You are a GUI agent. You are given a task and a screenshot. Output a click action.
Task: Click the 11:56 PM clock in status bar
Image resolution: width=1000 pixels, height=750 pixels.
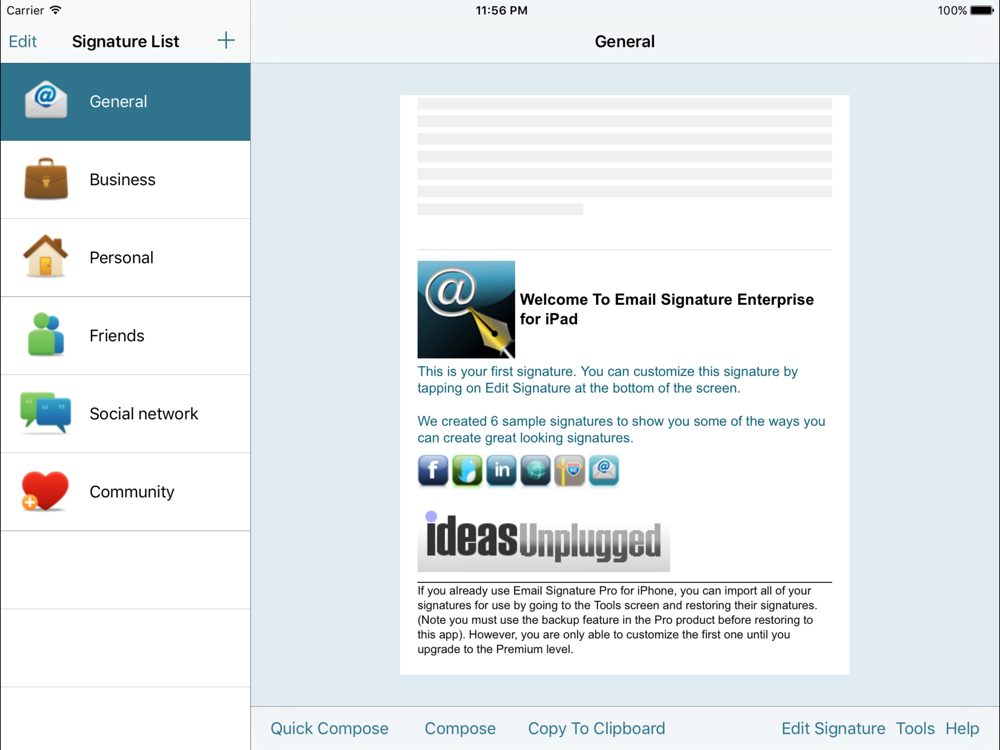tap(501, 10)
